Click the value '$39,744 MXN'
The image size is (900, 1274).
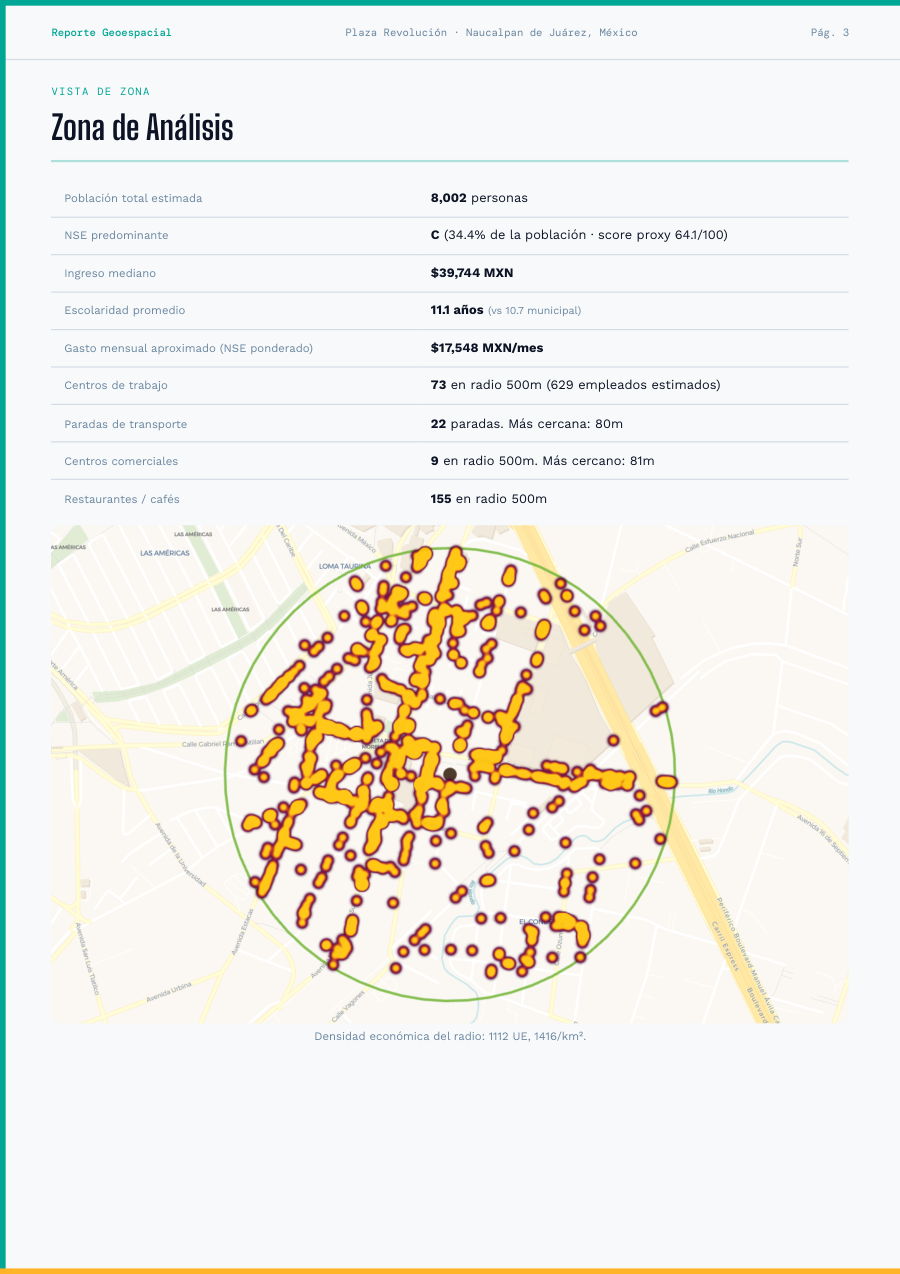coord(472,273)
